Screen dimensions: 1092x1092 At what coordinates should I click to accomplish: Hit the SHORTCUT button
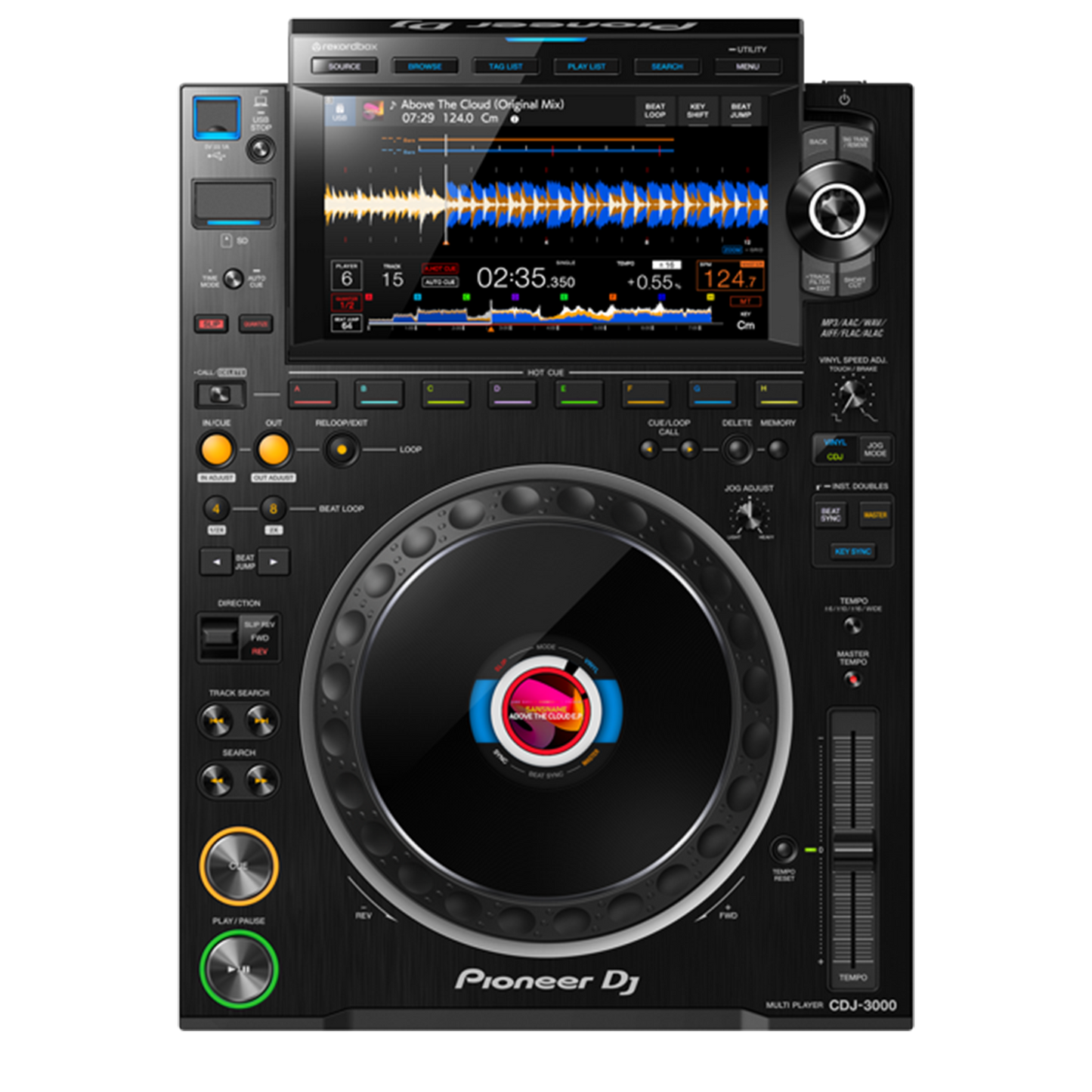(x=855, y=281)
